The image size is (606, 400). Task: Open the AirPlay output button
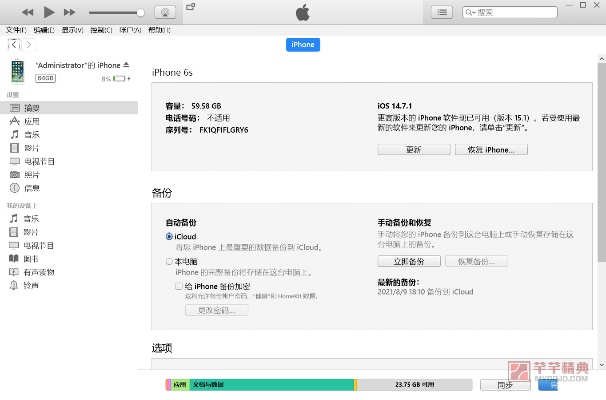pos(164,12)
